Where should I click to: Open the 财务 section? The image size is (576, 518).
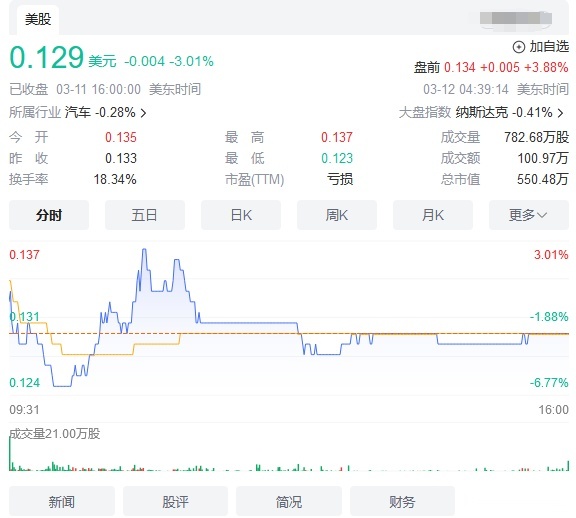pos(402,501)
